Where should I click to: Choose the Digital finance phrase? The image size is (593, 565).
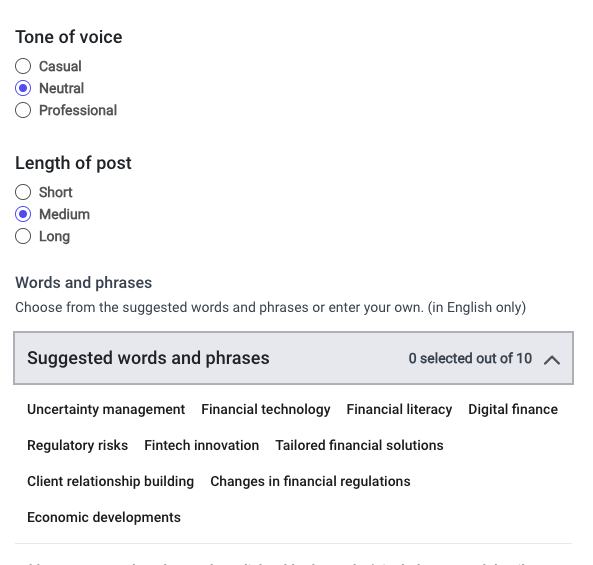tap(513, 409)
